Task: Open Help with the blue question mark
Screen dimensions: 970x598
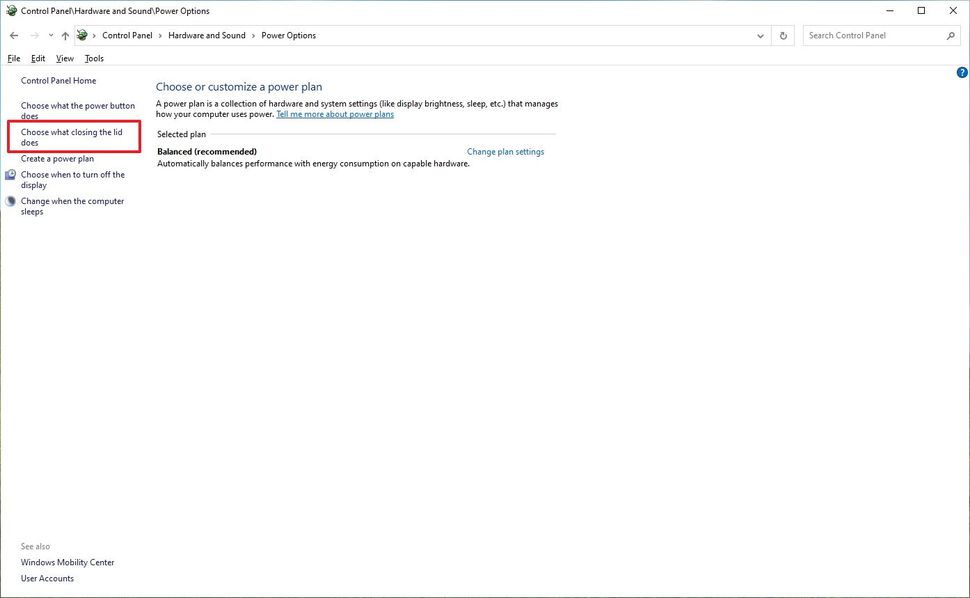Action: point(962,73)
